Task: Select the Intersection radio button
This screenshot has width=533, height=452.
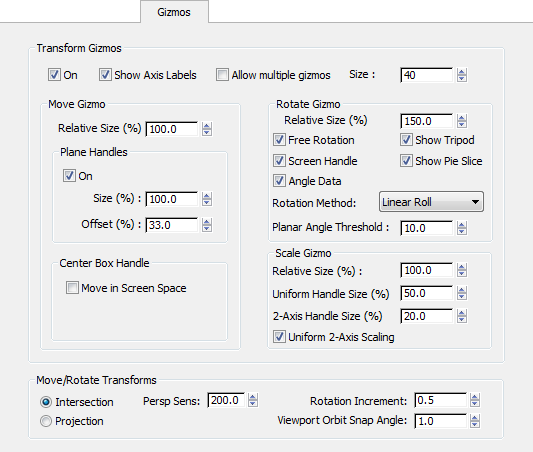Action: [x=46, y=402]
